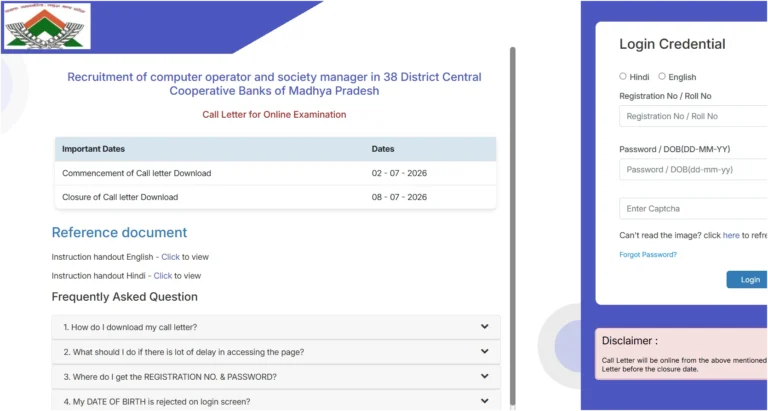Click chevron on 'lot of delay' FAQ row

(484, 351)
